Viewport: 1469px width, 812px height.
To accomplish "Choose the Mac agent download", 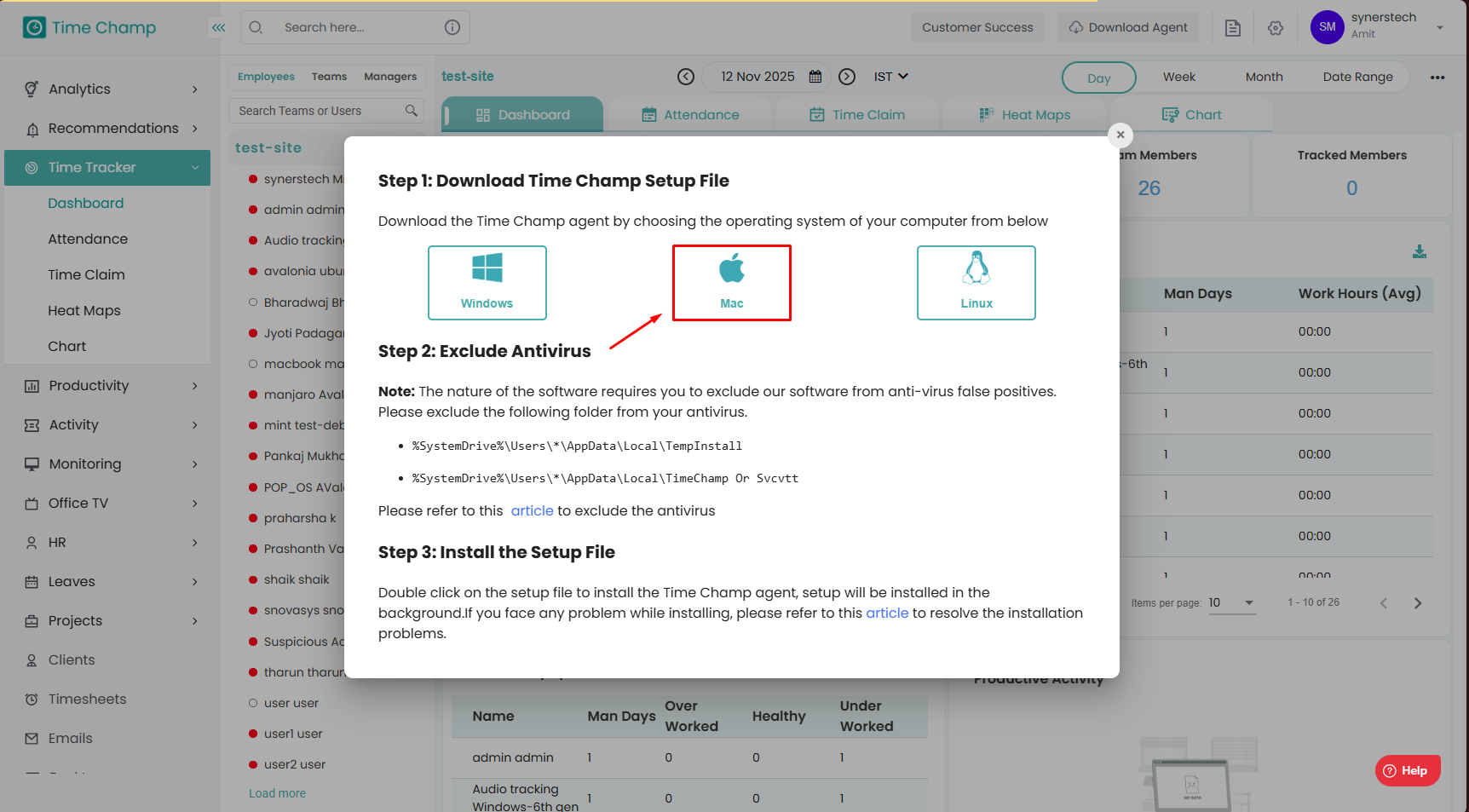I will coord(732,283).
